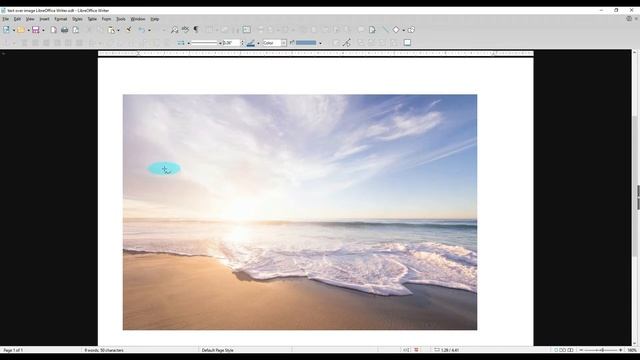Viewport: 640px width, 360px height.
Task: Open the Save dropdown arrow
Action: click(x=43, y=30)
